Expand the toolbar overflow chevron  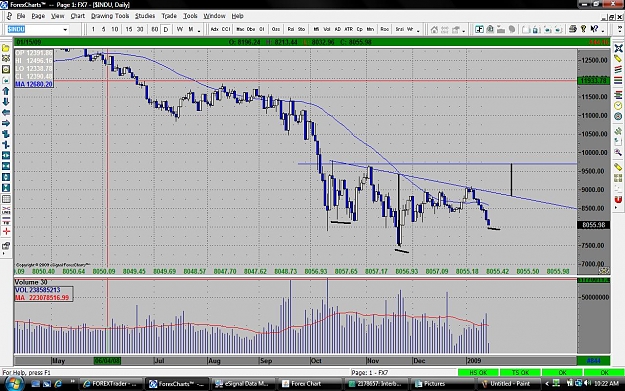click(x=620, y=29)
